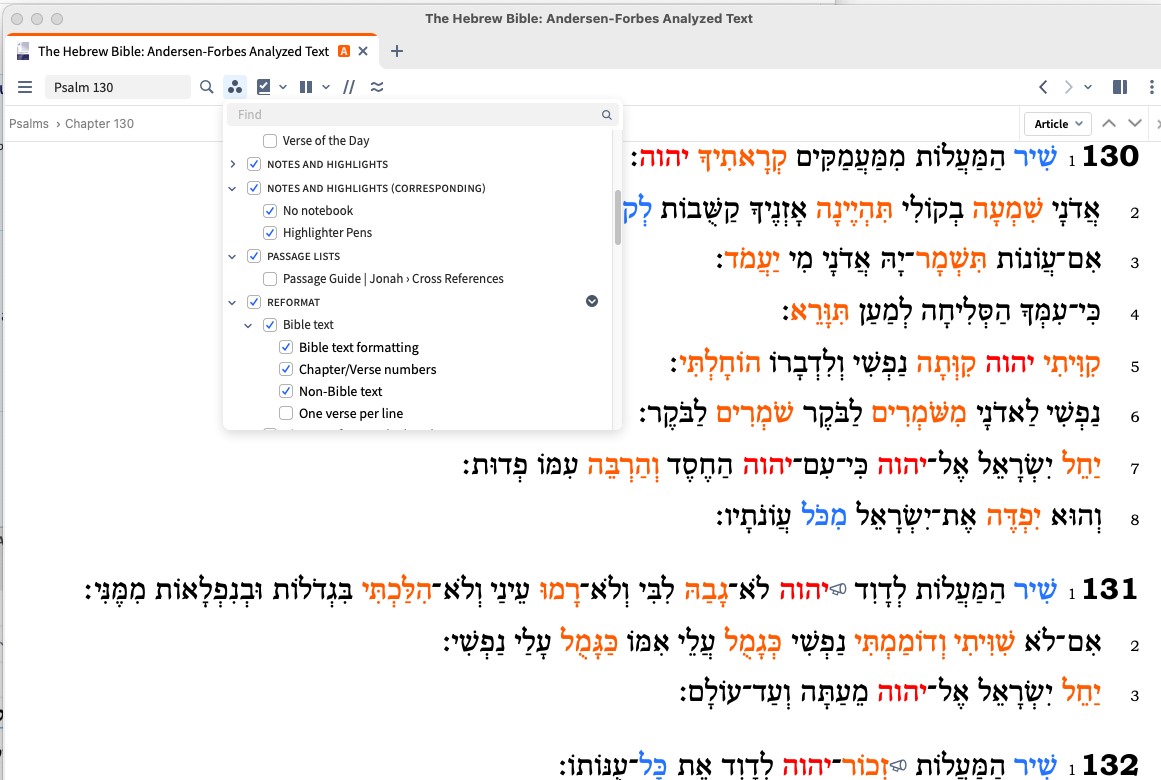Collapse the REFORMAT section
The width and height of the screenshot is (1161, 780).
(232, 303)
